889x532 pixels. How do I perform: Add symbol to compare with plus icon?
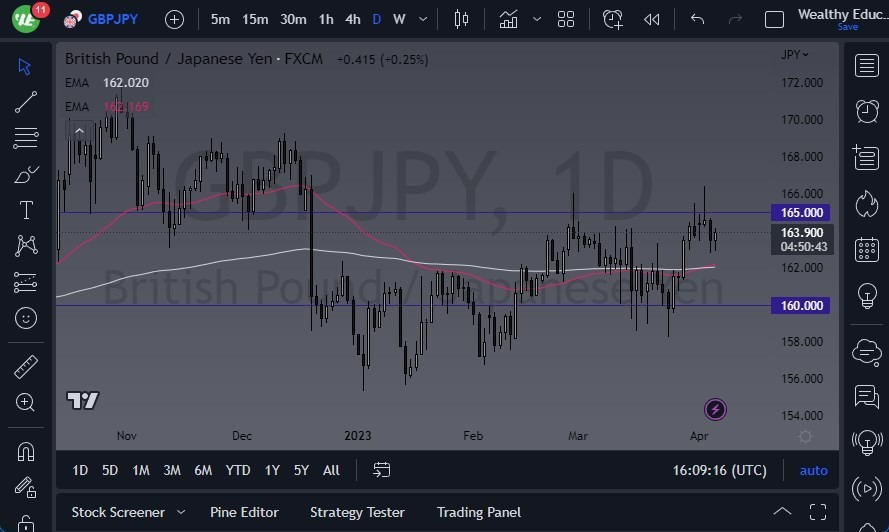174,20
